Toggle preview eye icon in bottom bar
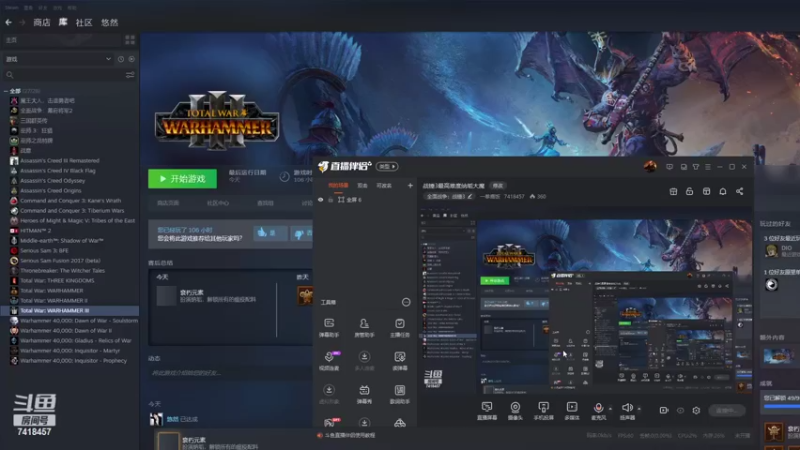800x450 pixels. point(680,410)
